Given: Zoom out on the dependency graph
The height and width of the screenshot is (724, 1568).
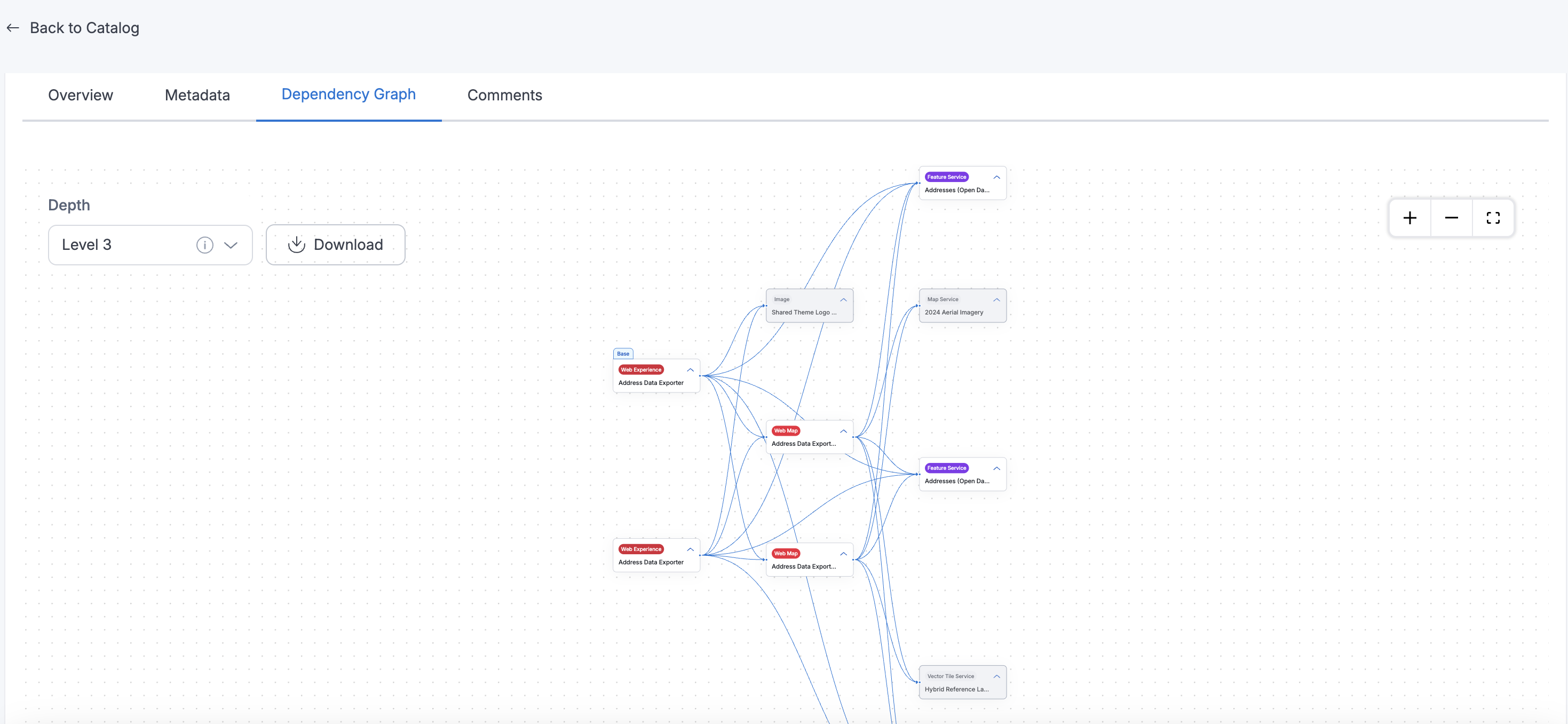Looking at the screenshot, I should click(x=1452, y=217).
